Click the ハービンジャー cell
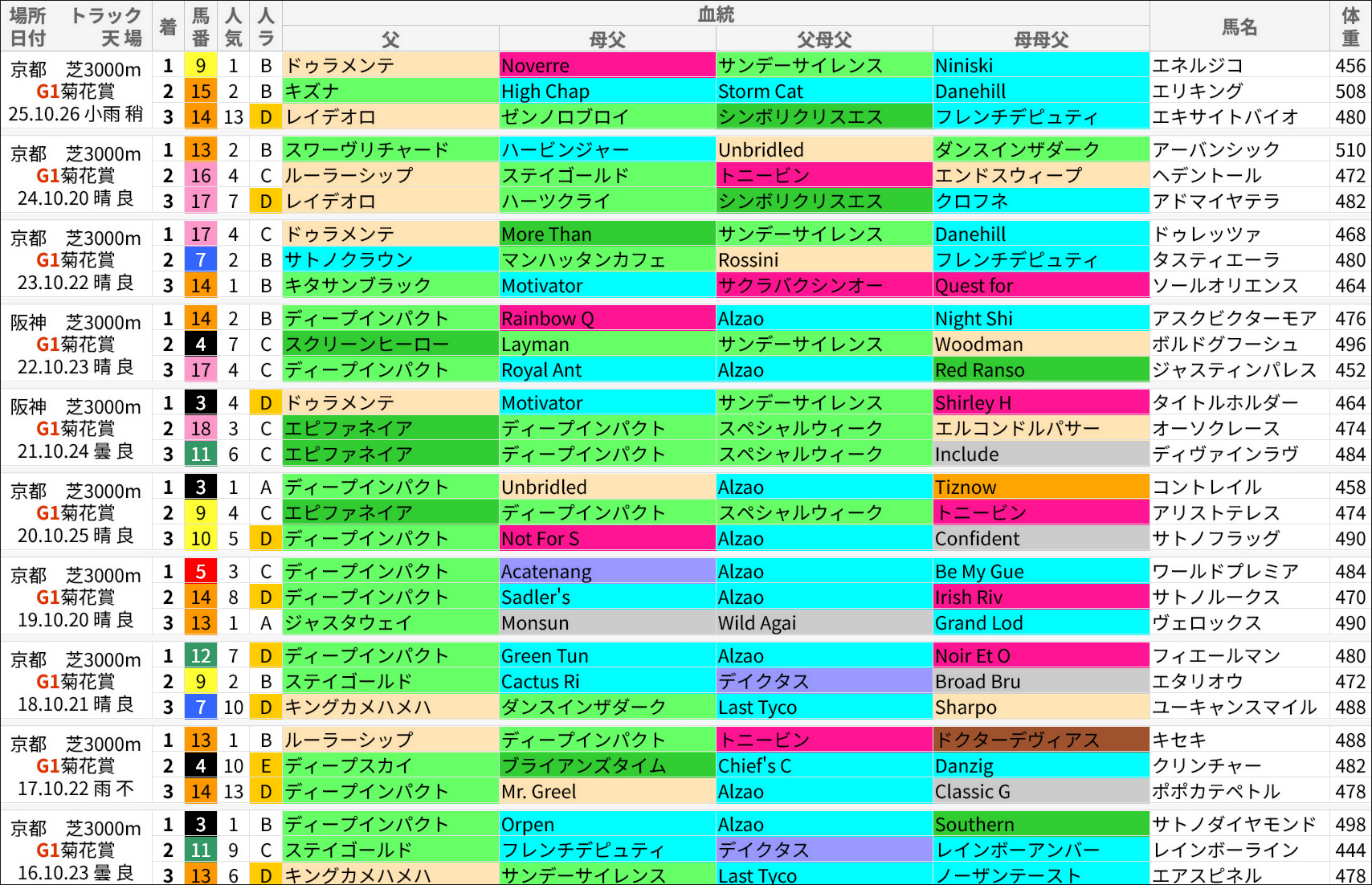The height and width of the screenshot is (885, 1372). click(607, 150)
